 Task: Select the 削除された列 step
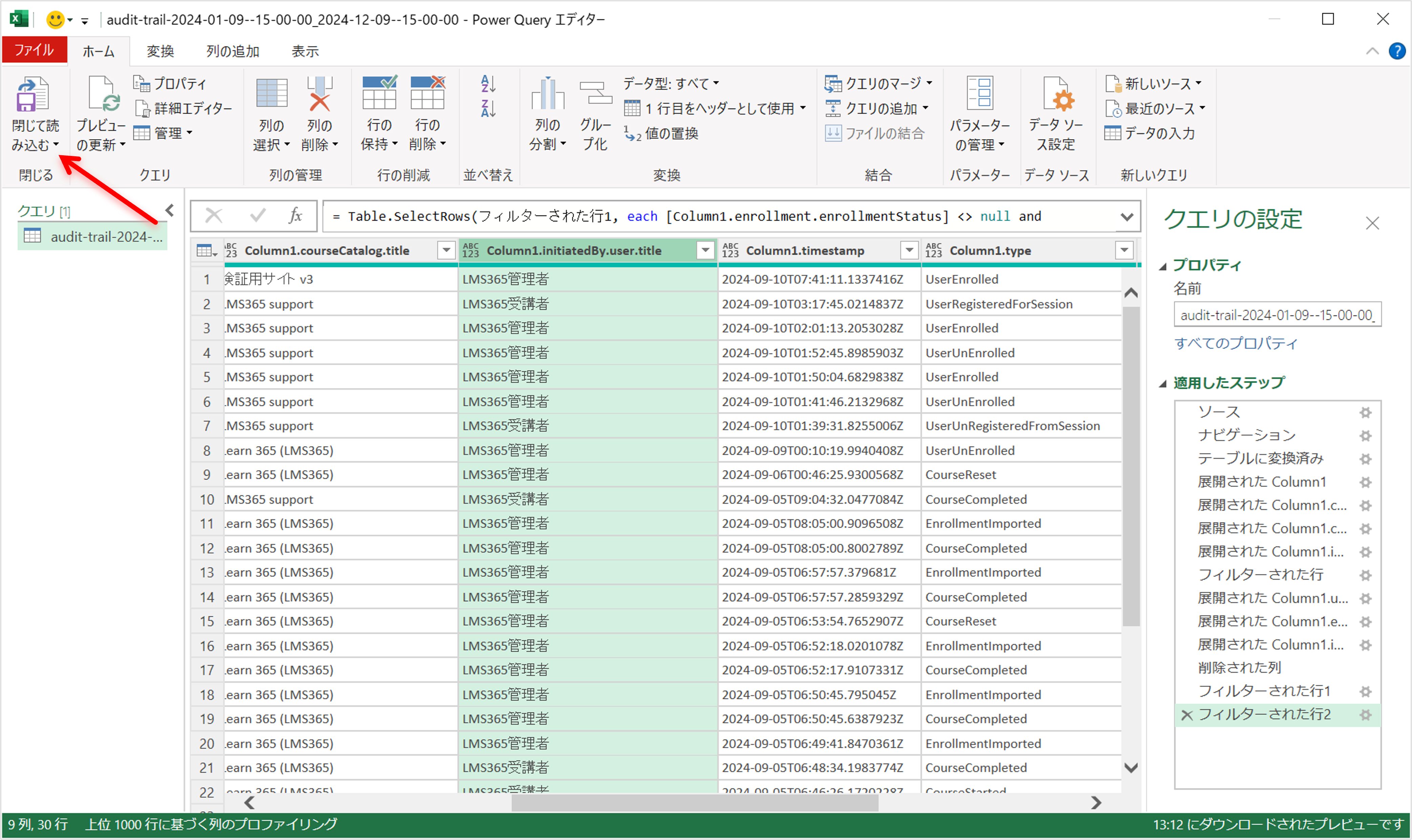coord(1239,668)
